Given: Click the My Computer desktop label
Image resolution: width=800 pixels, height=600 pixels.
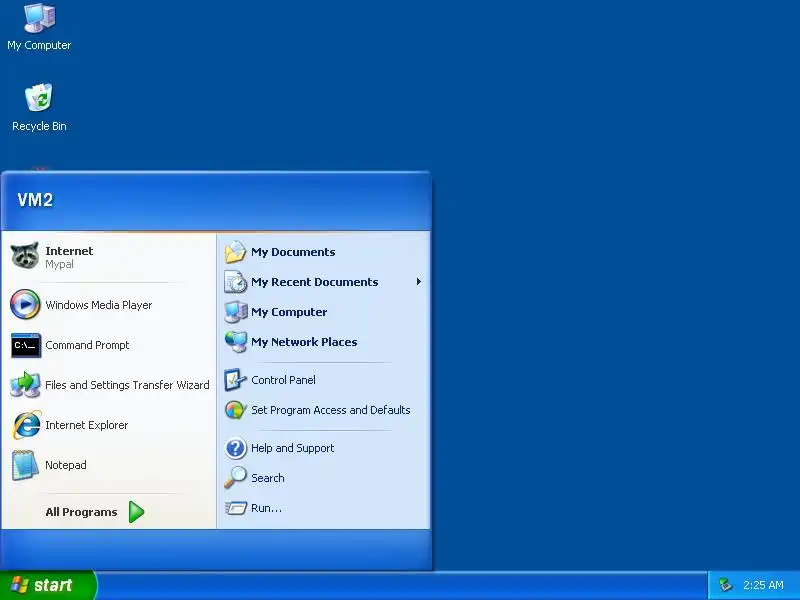Looking at the screenshot, I should pyautogui.click(x=39, y=45).
